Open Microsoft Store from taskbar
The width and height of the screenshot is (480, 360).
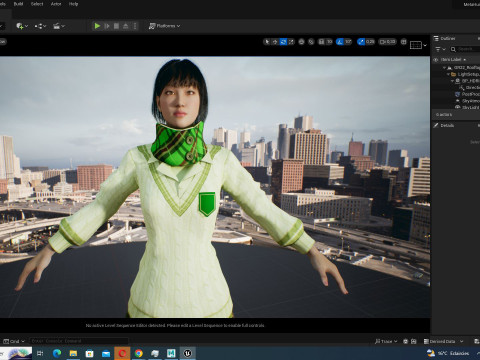click(89, 353)
